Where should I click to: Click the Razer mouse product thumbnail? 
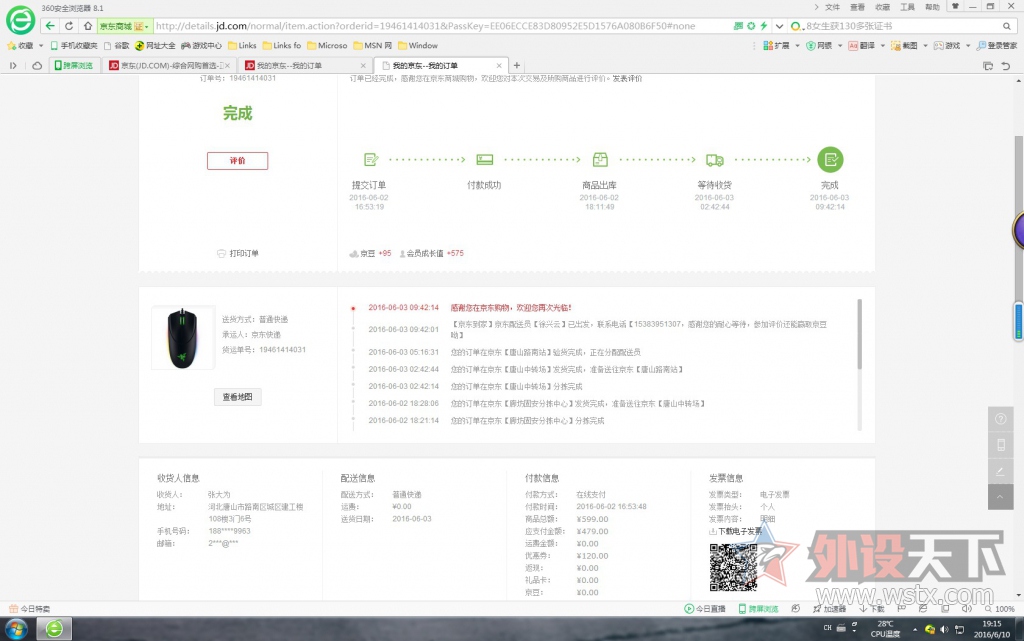tap(182, 337)
